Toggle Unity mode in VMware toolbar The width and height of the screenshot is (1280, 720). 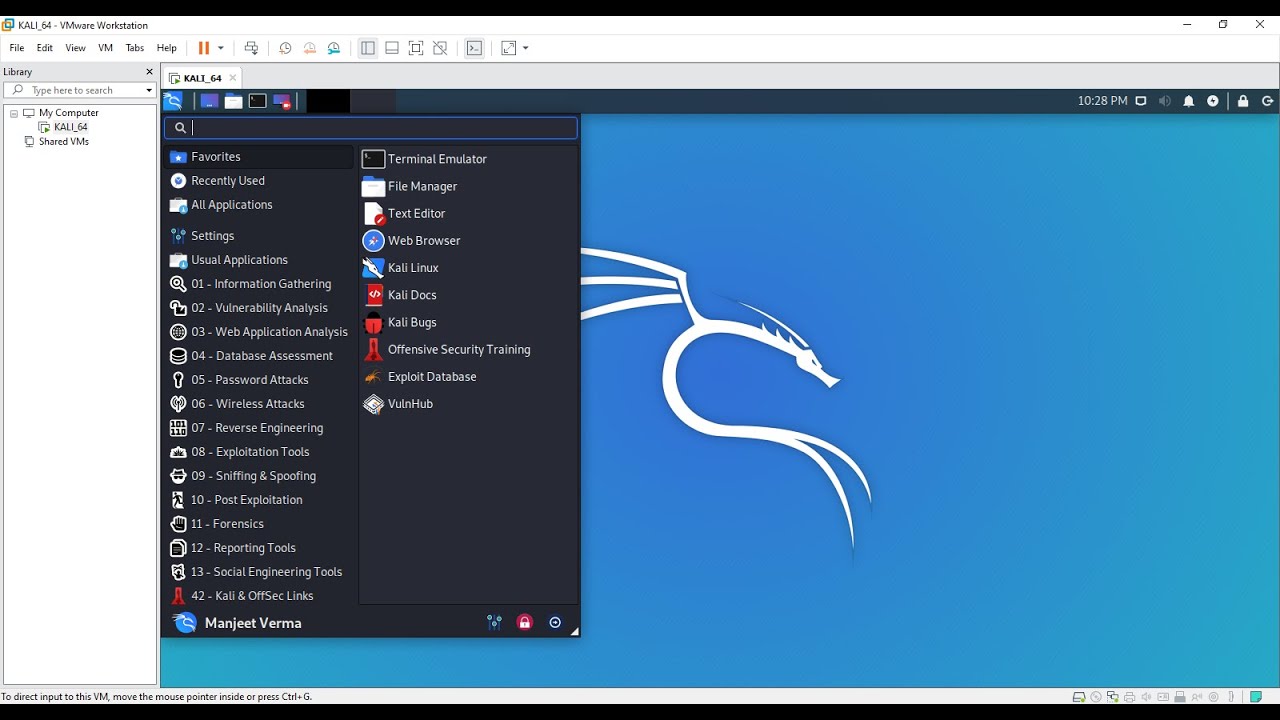point(440,48)
